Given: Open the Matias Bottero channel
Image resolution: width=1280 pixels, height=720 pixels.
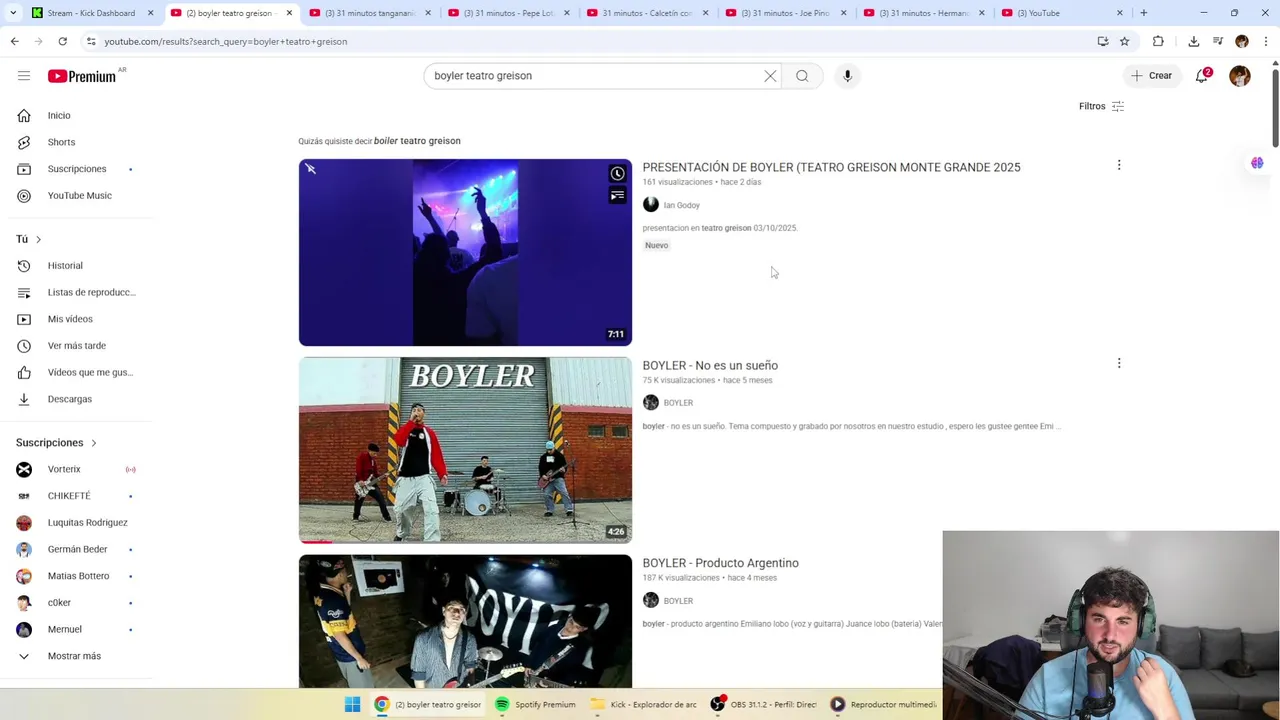Looking at the screenshot, I should click(x=76, y=576).
